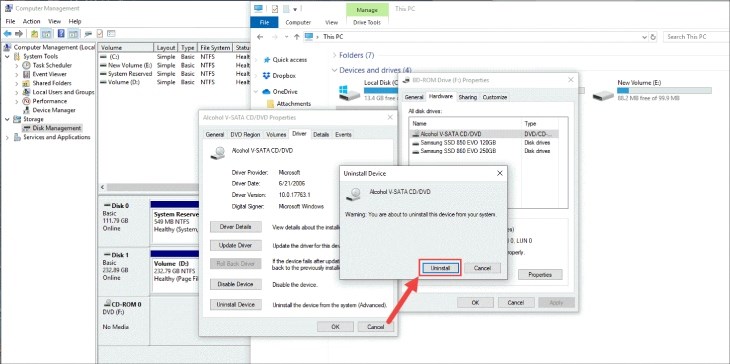Viewport: 730px width, 364px height.
Task: Click the blue Help toolbar icon
Action: (x=61, y=34)
